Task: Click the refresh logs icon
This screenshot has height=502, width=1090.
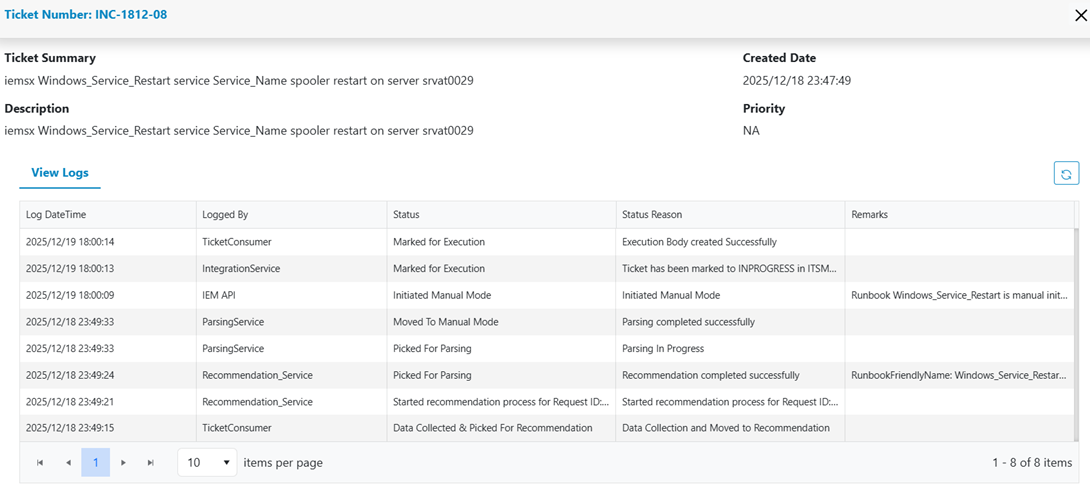Action: tap(1066, 174)
